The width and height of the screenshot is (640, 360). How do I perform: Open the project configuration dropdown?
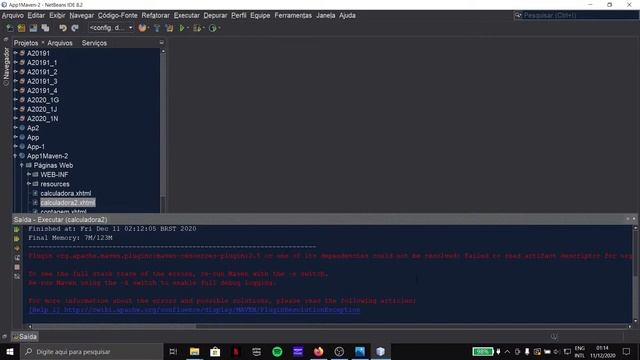[x=111, y=28]
